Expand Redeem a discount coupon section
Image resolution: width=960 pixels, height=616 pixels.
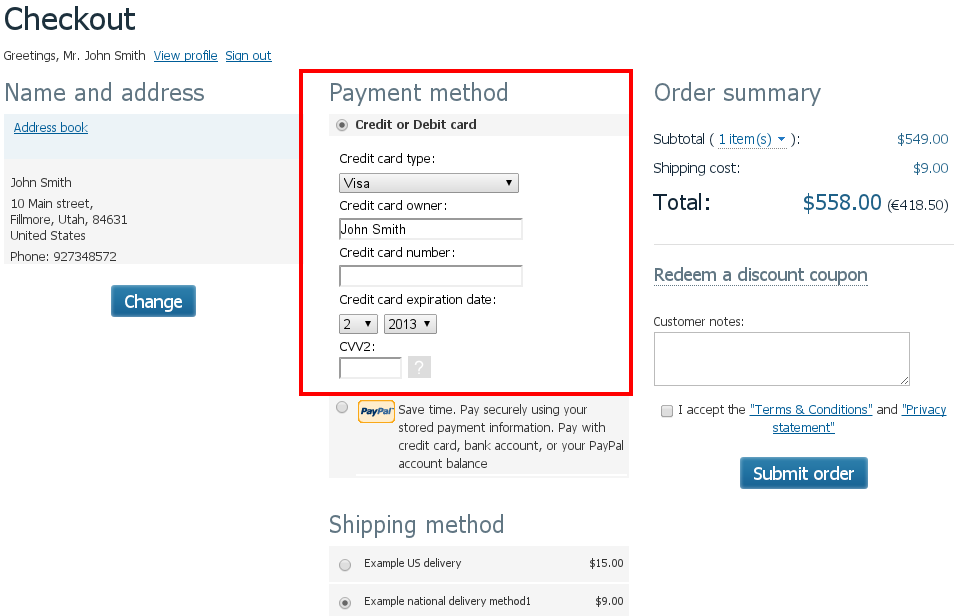point(760,275)
